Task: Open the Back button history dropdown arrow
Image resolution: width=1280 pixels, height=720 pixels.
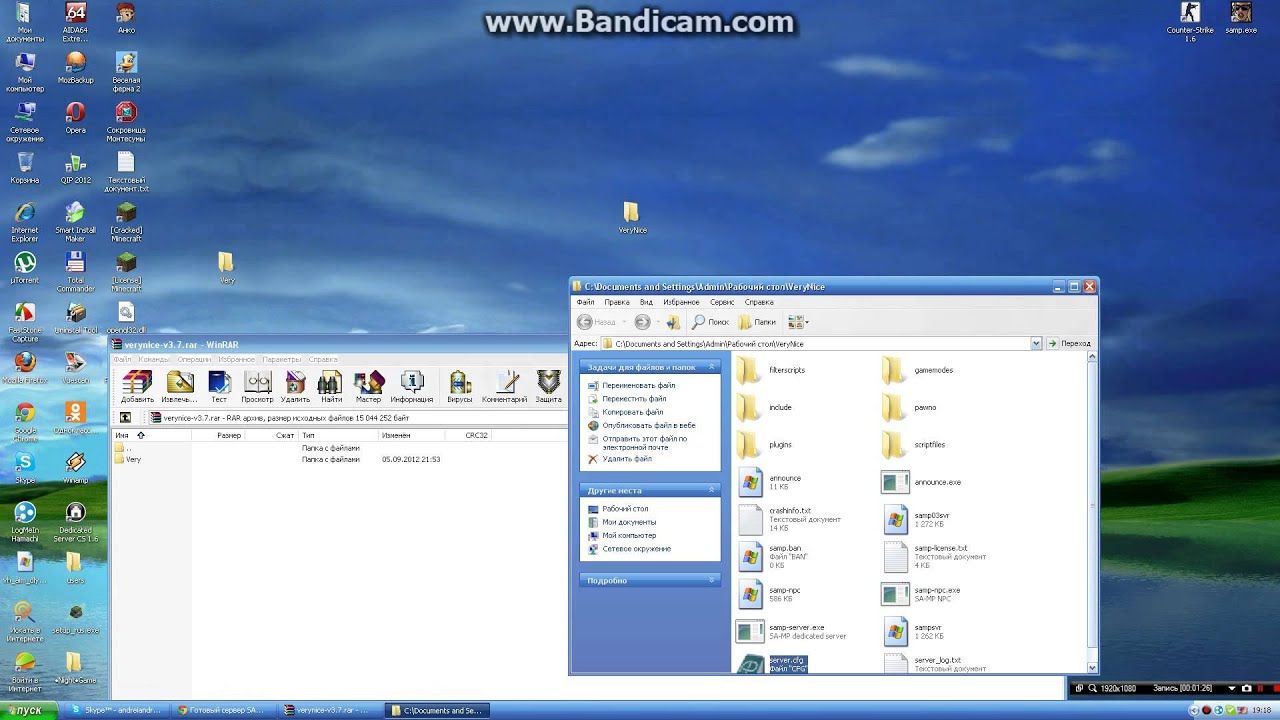Action: tap(625, 322)
